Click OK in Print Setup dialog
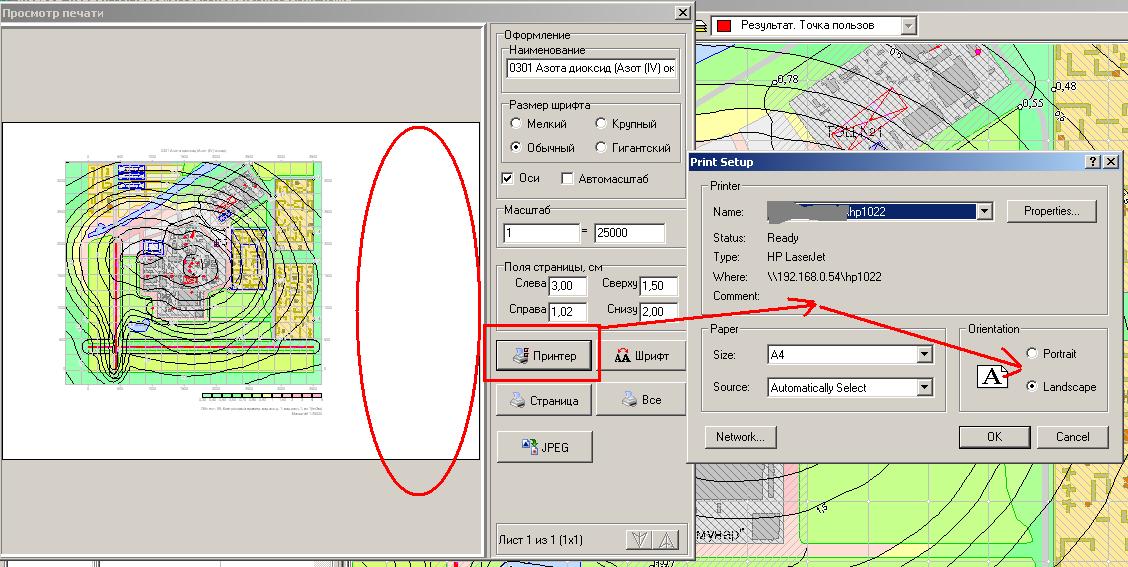Viewport: 1128px width, 567px height. tap(993, 437)
